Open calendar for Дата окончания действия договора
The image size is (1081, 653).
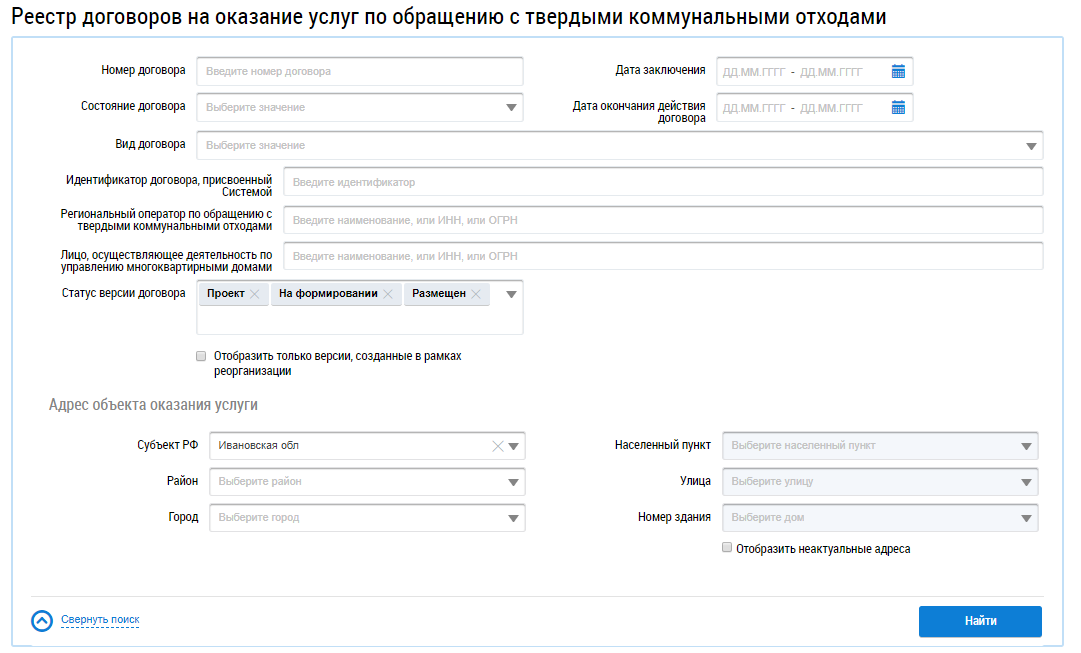[x=898, y=107]
